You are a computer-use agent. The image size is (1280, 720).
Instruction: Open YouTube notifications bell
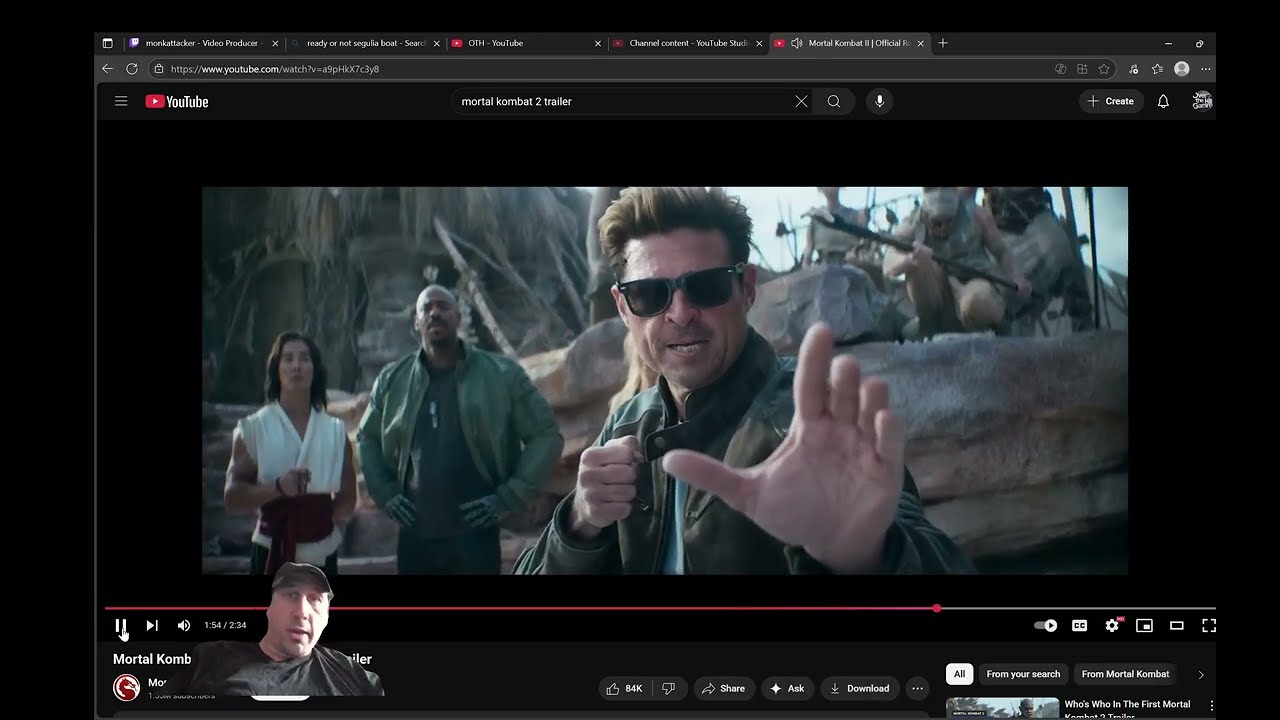click(1163, 101)
